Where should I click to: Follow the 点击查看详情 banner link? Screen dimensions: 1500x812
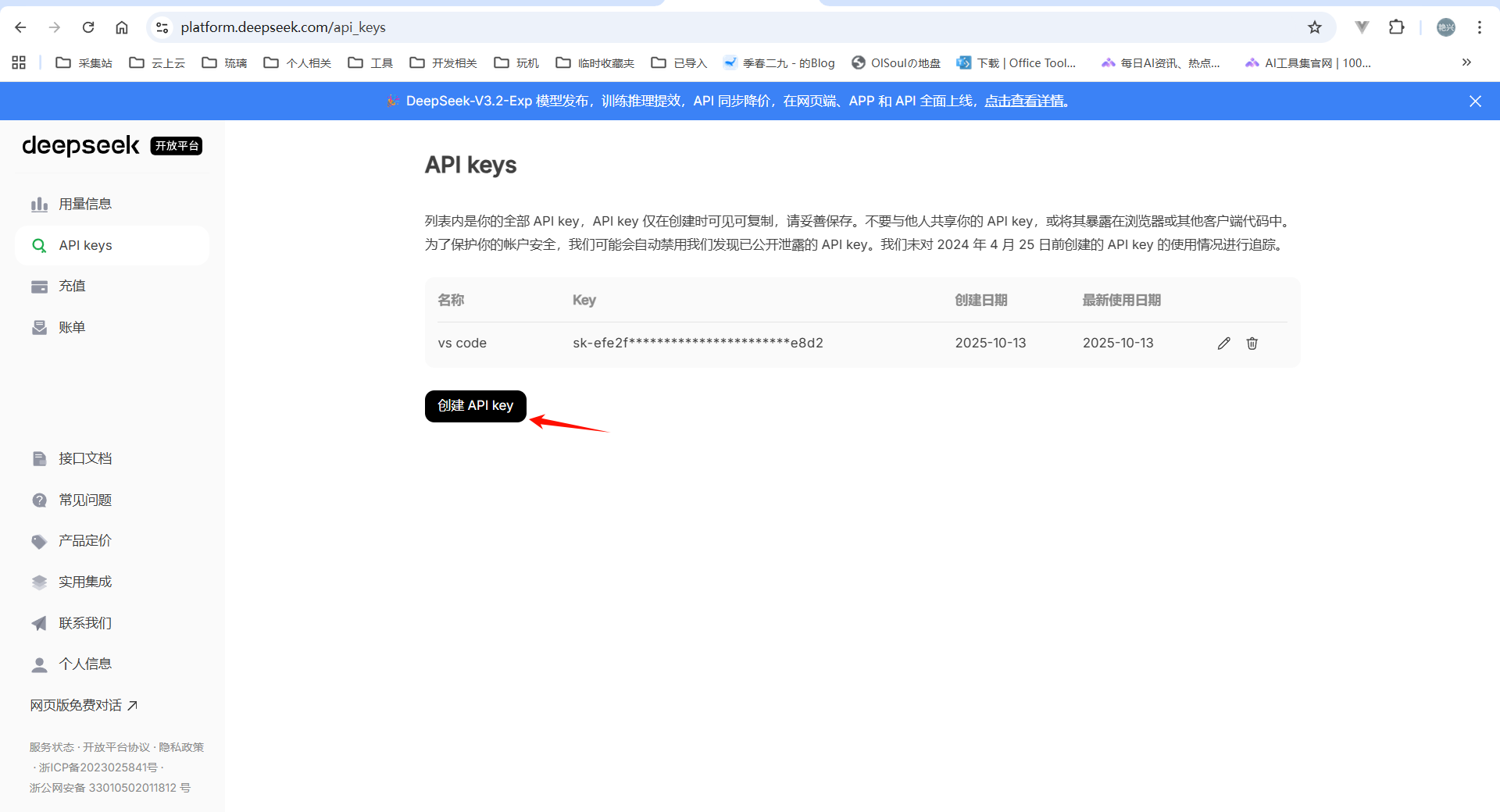point(1024,101)
